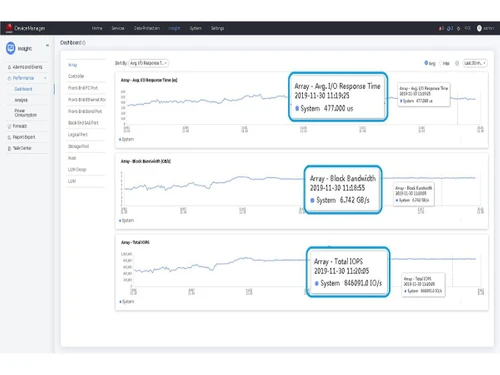
Task: Click the Report Export sidebar icon
Action: click(x=9, y=137)
